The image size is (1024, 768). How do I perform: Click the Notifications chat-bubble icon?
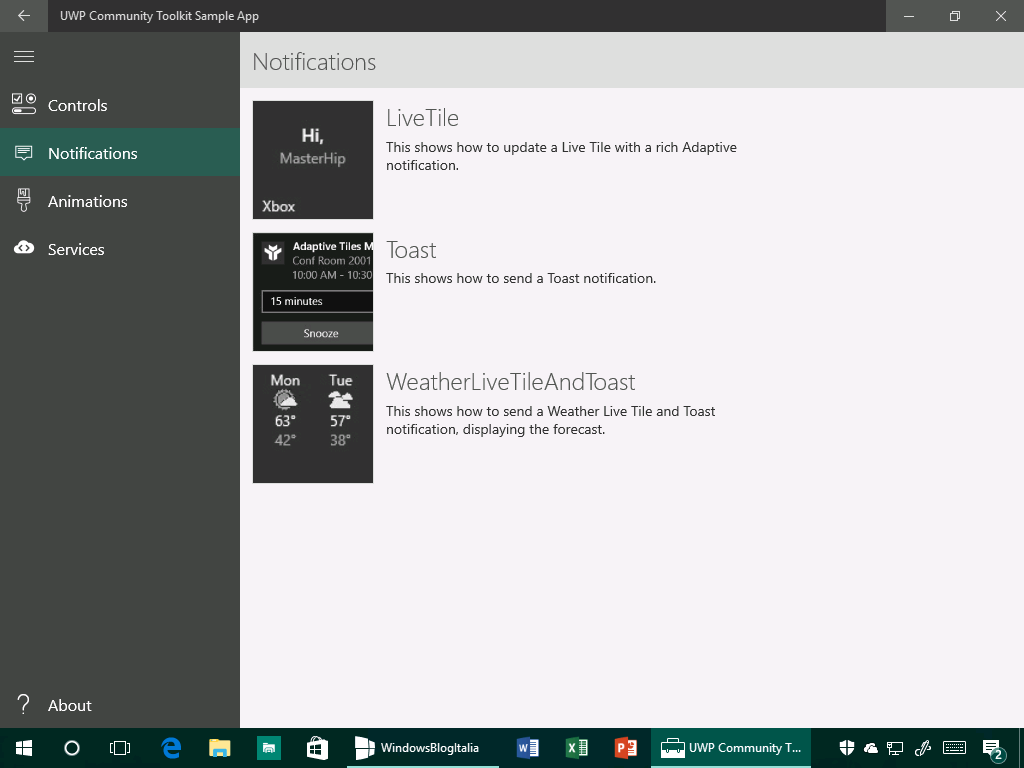click(x=24, y=153)
